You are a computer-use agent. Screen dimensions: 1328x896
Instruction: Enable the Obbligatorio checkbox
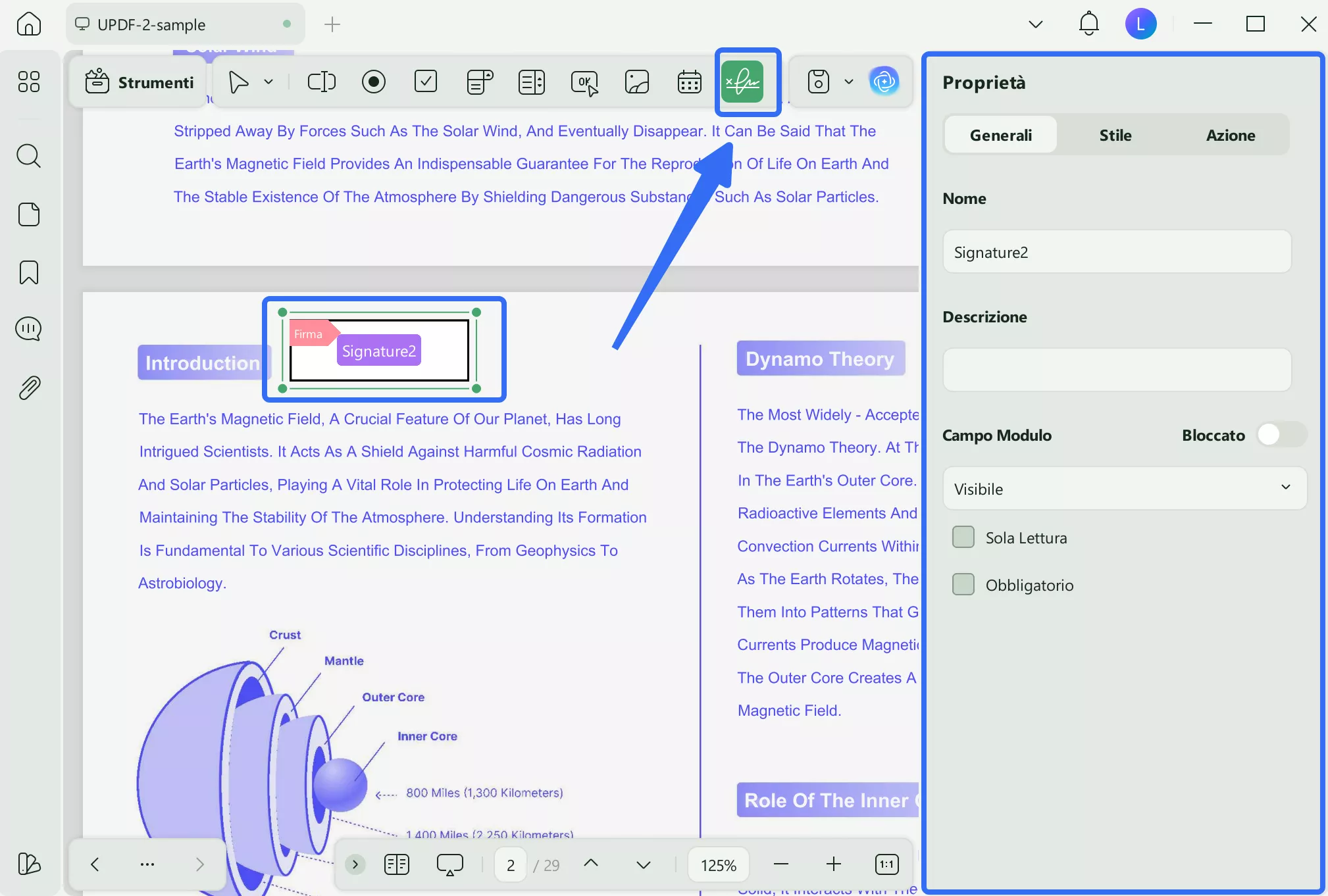[x=963, y=585]
